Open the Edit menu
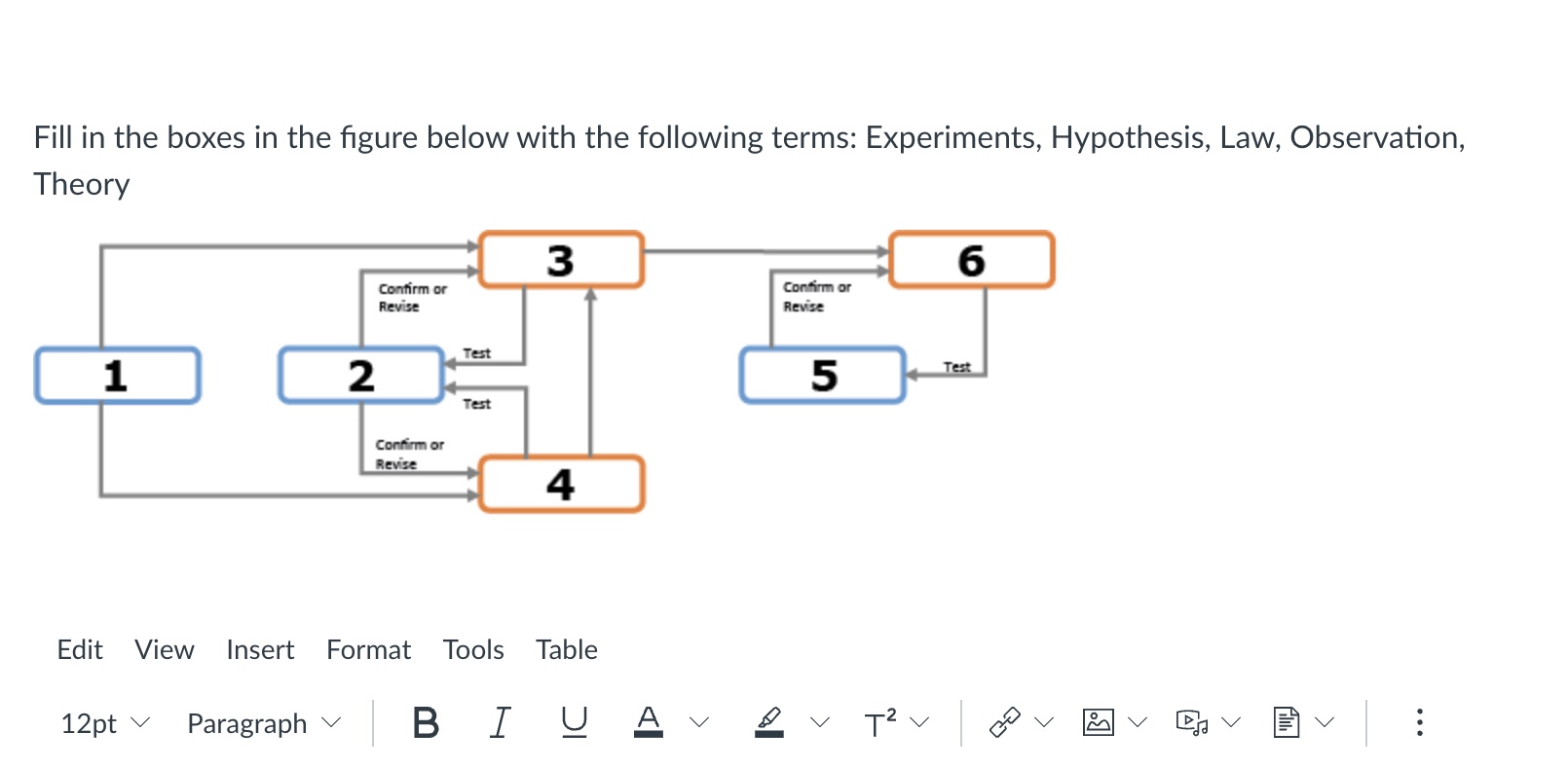Image resolution: width=1568 pixels, height=769 pixels. 80,649
